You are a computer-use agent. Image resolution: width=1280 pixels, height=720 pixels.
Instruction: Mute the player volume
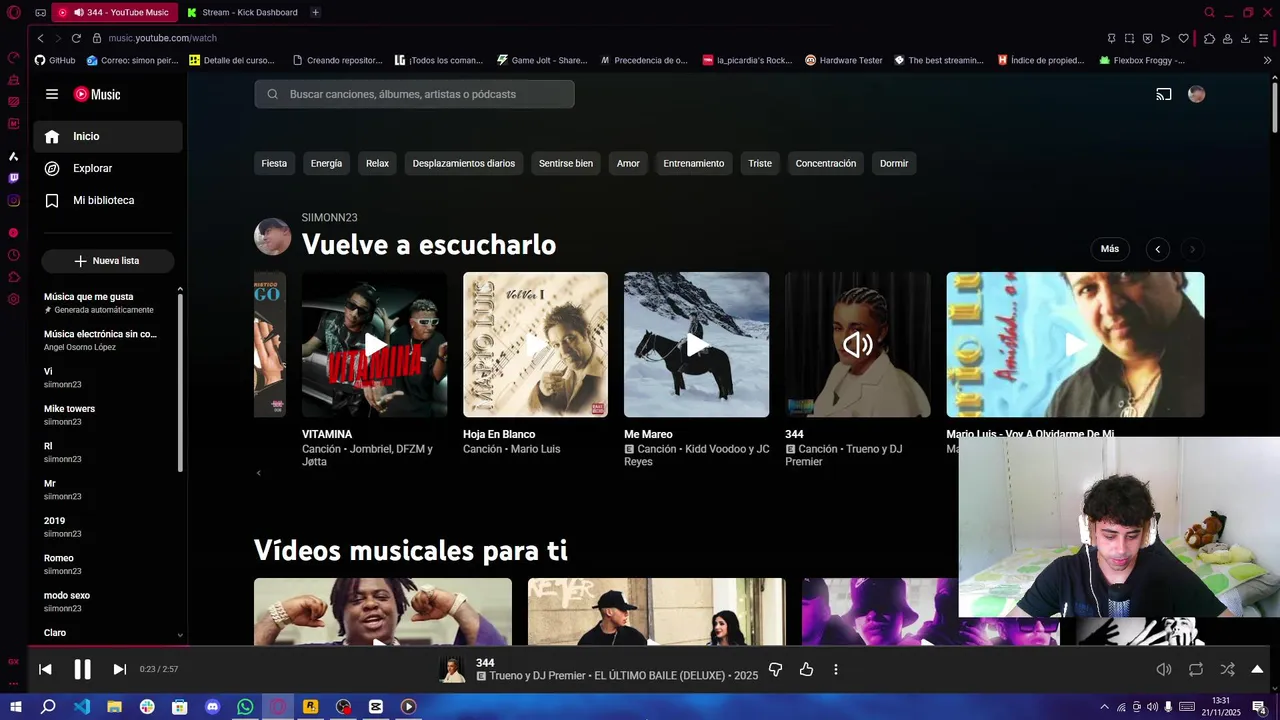coord(1164,669)
